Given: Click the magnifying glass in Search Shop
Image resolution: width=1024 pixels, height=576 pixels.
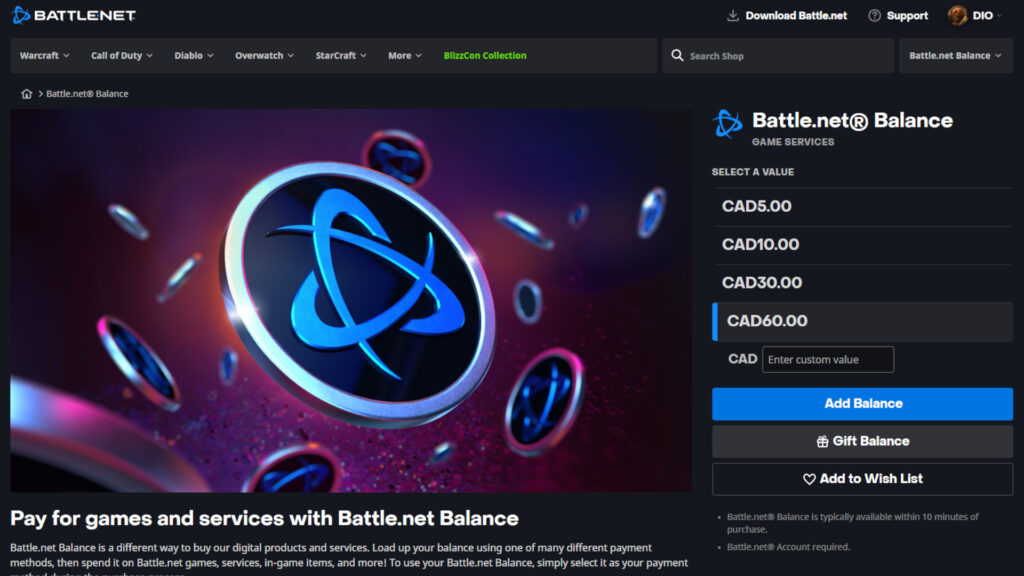Looking at the screenshot, I should (677, 55).
